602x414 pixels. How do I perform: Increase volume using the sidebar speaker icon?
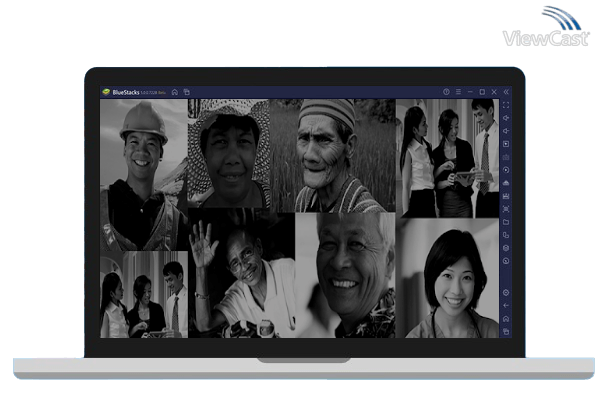point(506,118)
